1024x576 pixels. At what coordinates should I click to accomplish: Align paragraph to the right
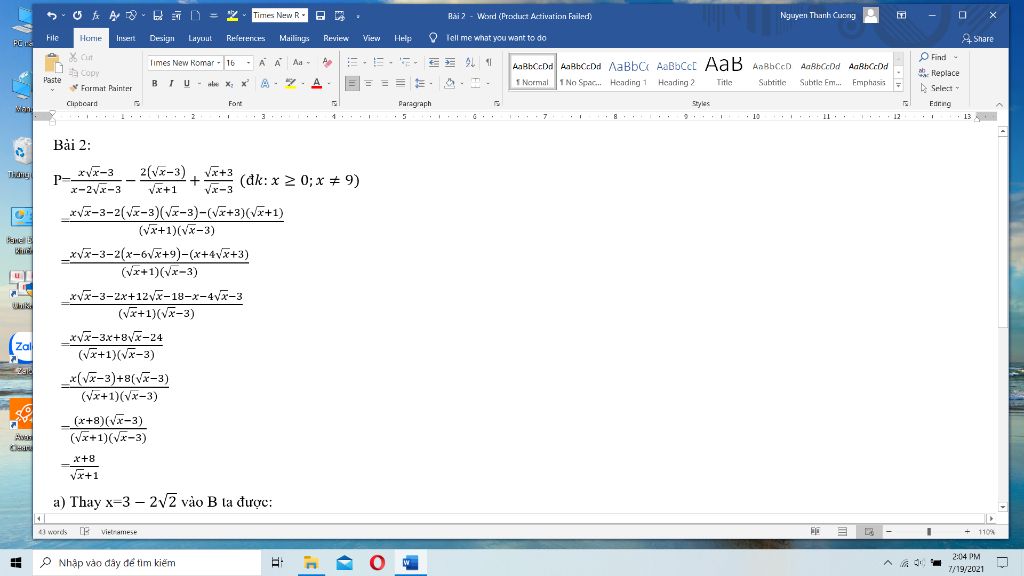(385, 84)
